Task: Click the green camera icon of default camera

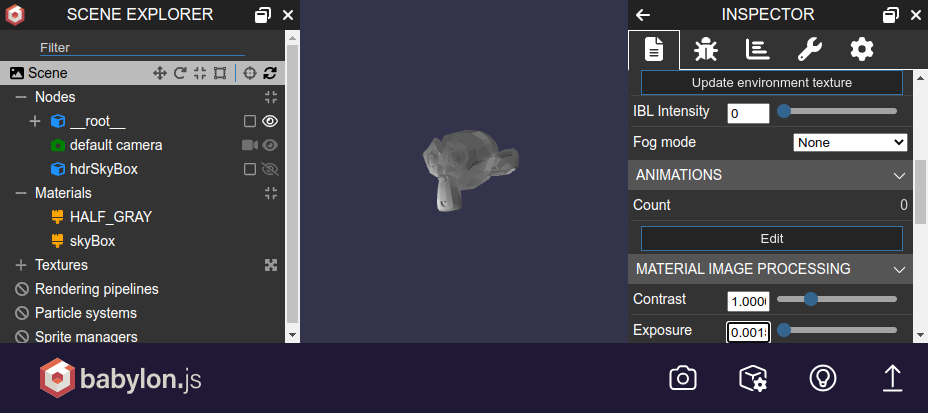Action: click(x=57, y=146)
